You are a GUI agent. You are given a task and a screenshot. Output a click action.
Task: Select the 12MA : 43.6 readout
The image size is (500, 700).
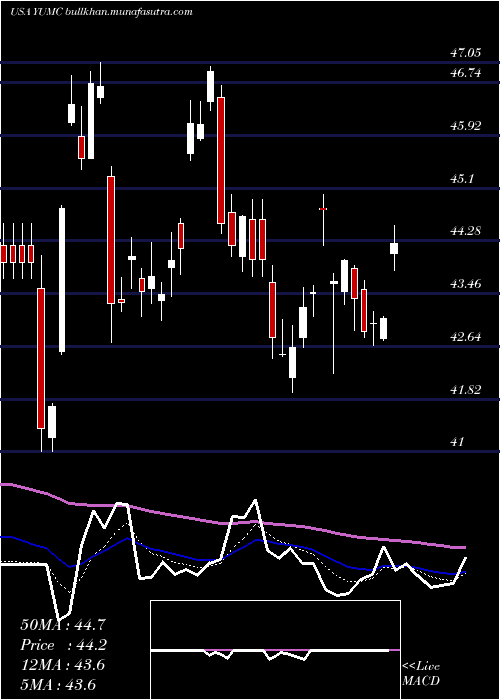[63, 665]
